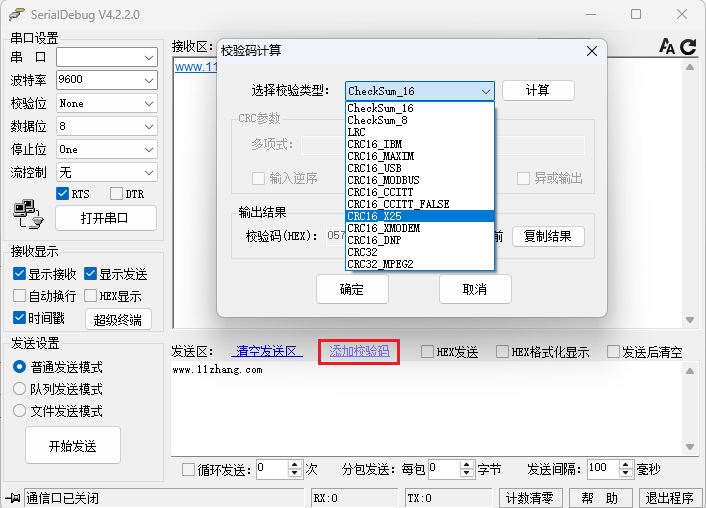
Task: Select CRC16_MODBUS option
Action: (x=420, y=180)
